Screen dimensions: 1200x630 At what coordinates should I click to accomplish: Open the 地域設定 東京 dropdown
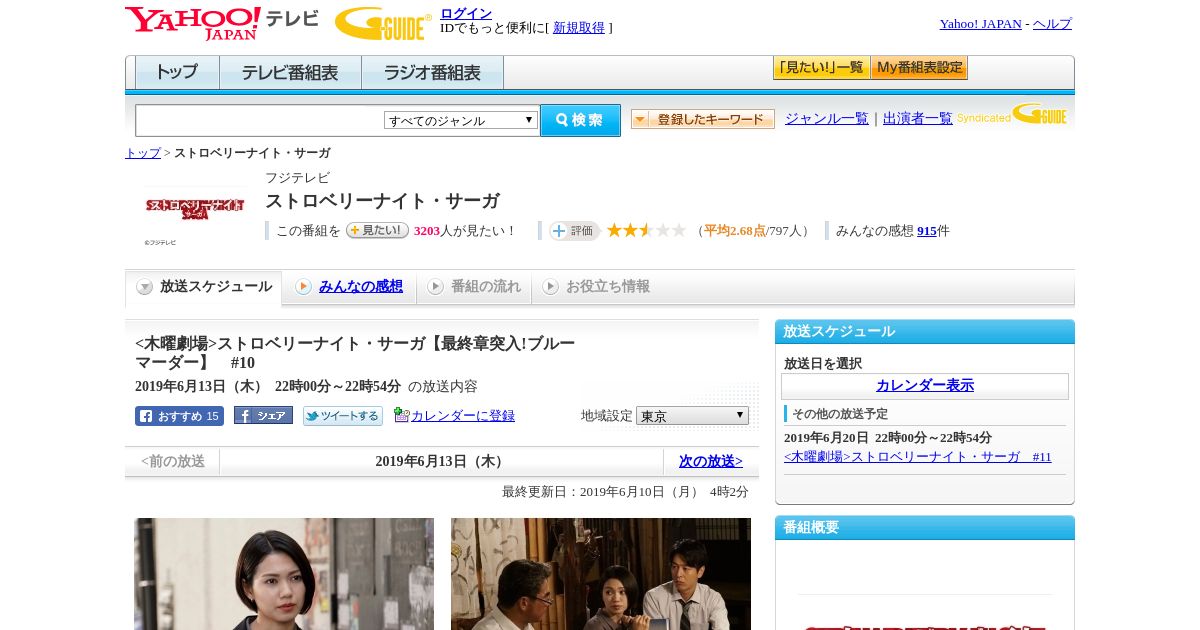(692, 415)
